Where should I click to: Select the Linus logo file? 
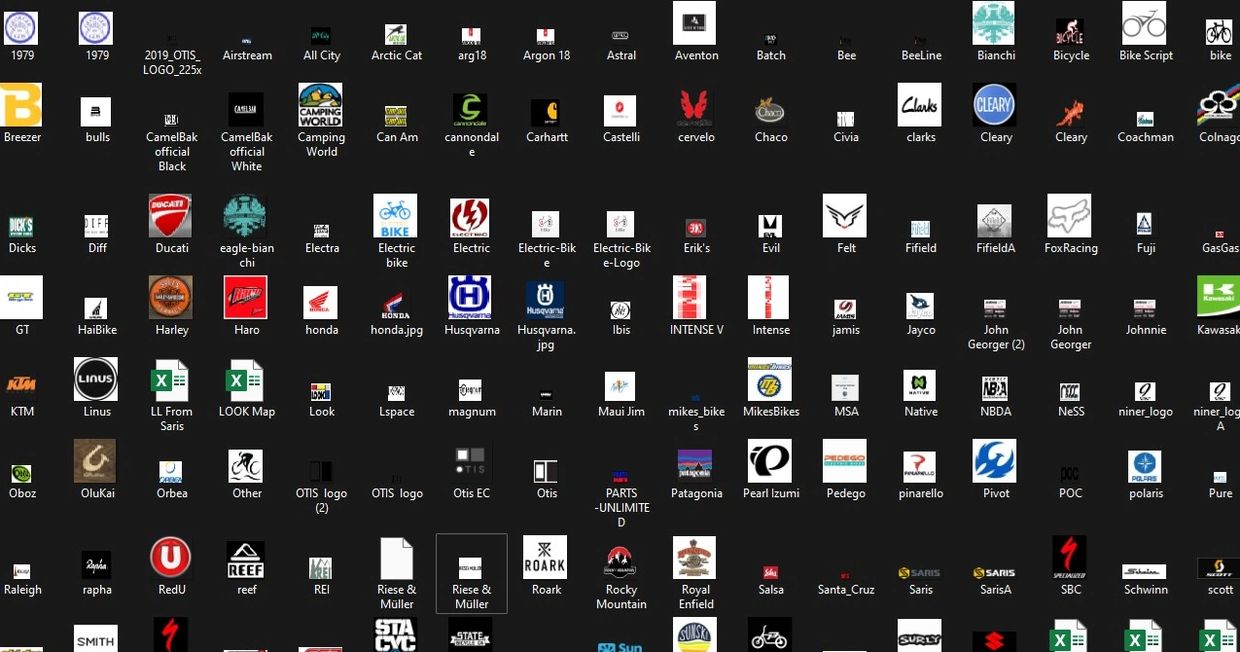pos(96,380)
